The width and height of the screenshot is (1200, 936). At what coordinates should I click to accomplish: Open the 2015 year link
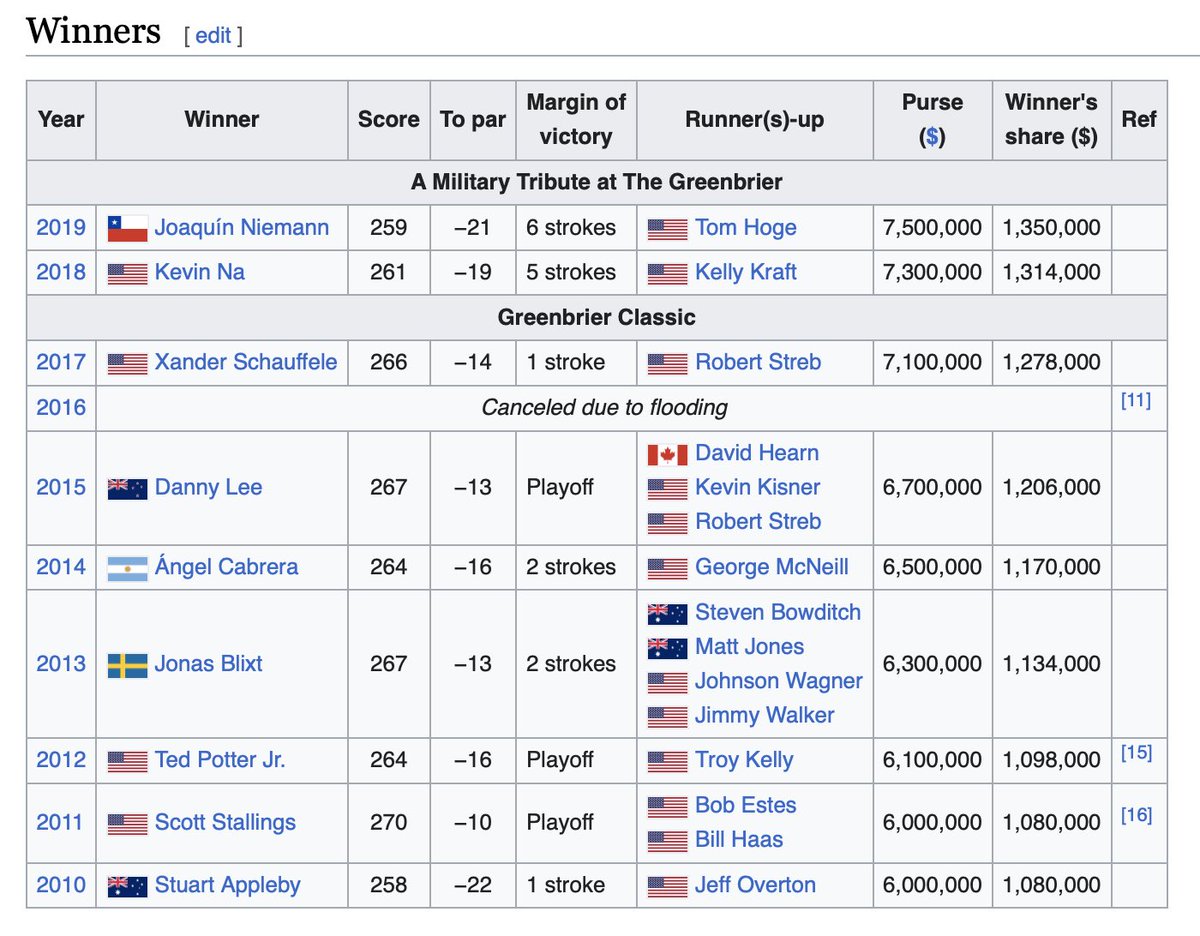(61, 487)
